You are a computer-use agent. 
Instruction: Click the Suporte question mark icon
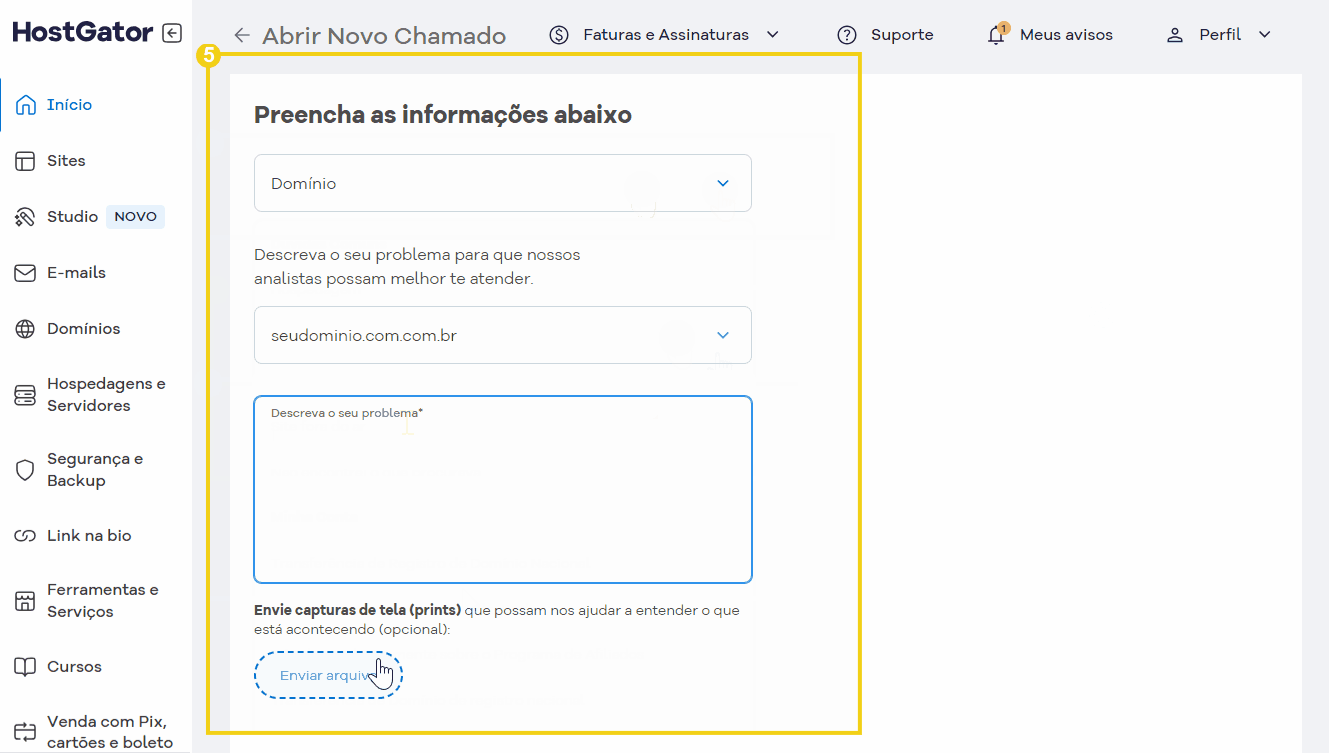pyautogui.click(x=847, y=35)
